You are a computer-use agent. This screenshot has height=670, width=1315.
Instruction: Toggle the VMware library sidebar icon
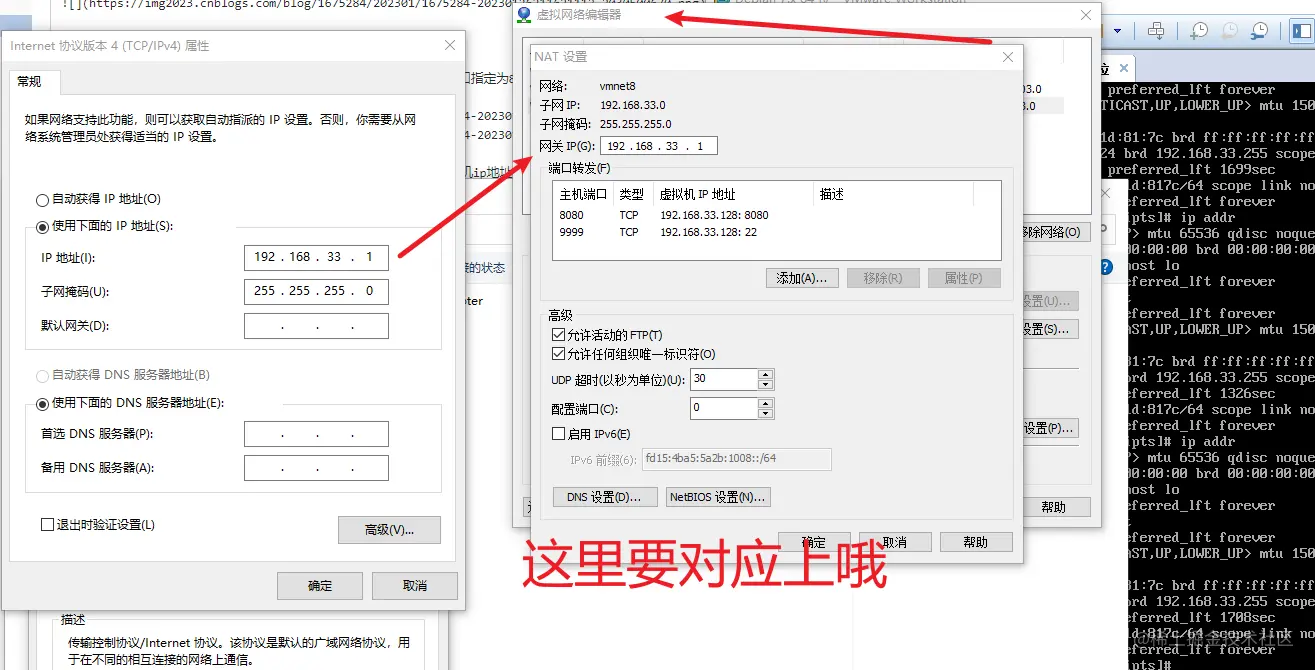click(x=1302, y=31)
